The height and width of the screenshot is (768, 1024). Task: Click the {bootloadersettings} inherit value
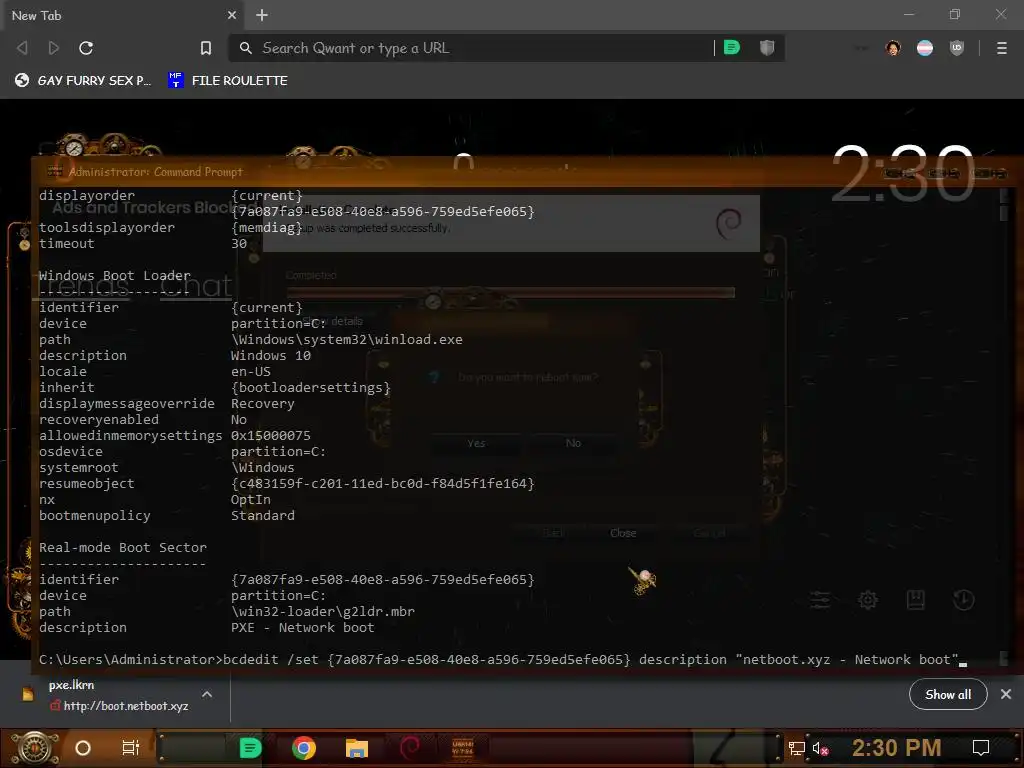coord(311,387)
